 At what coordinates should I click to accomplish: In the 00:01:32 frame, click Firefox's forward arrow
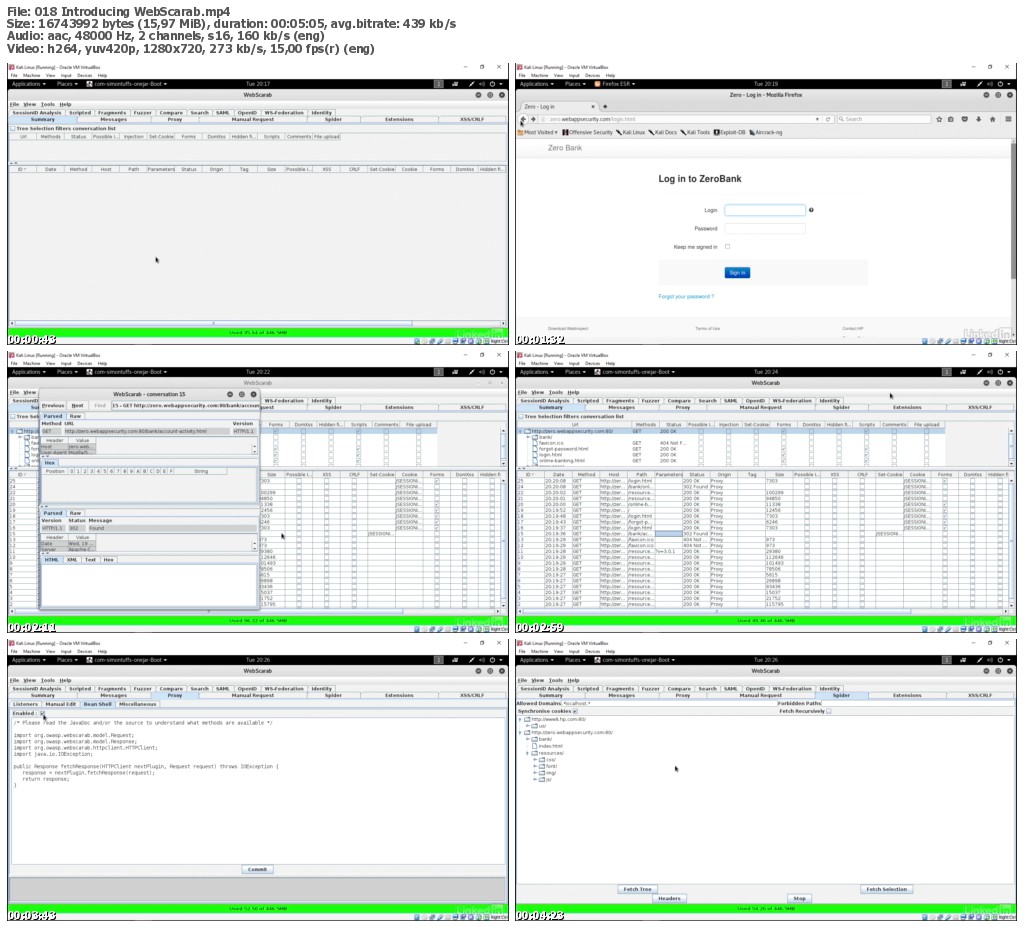coord(534,119)
